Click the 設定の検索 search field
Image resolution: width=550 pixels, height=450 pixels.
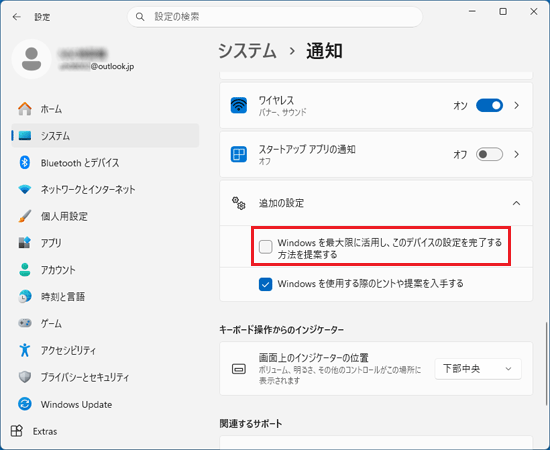tap(275, 17)
